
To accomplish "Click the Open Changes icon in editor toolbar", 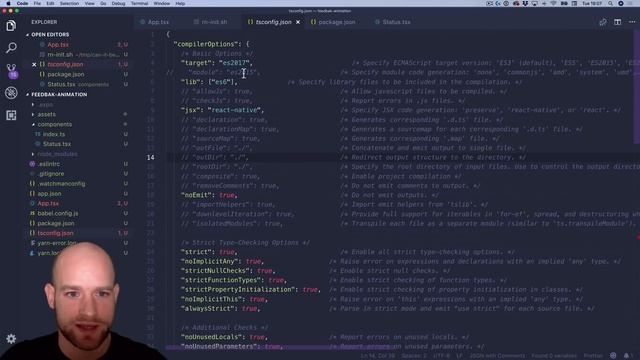I will pyautogui.click(x=602, y=22).
